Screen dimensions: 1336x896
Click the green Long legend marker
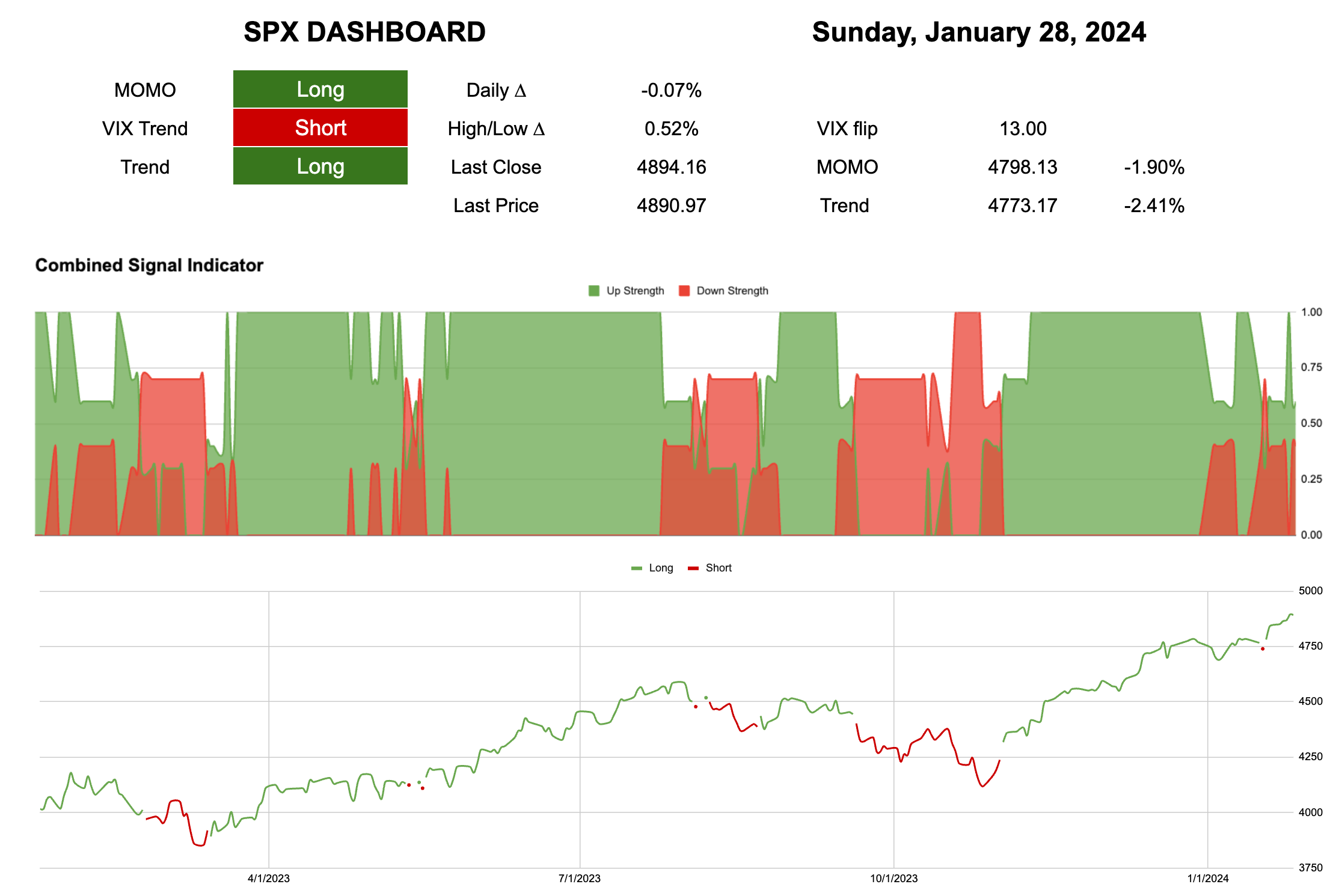click(637, 568)
